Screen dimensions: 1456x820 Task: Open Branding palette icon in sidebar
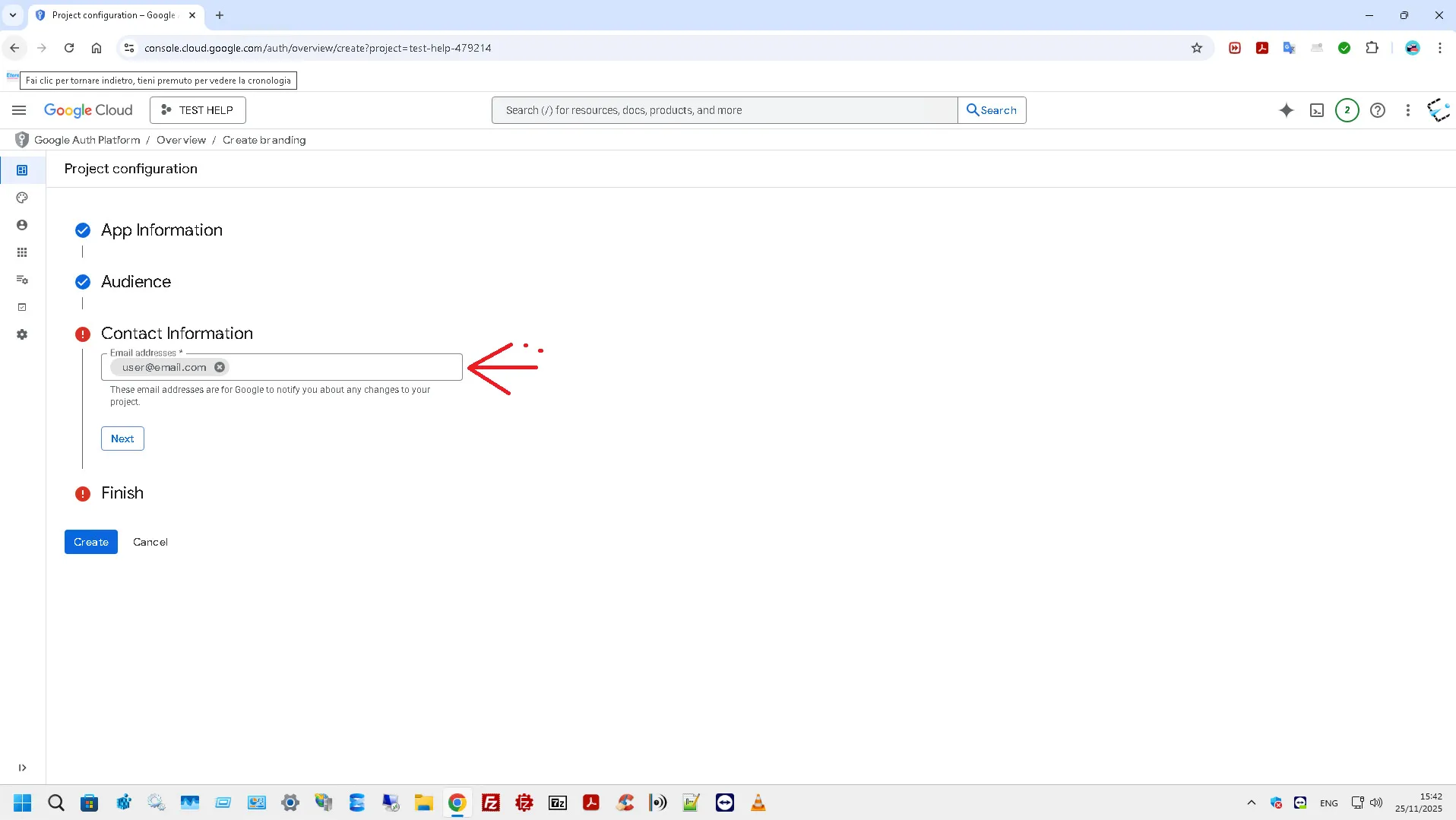point(22,198)
